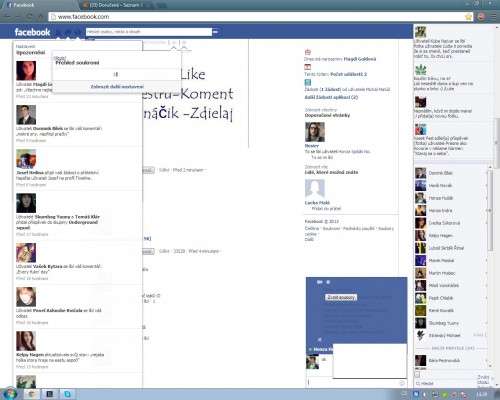Click the magnifier icon in the chat sidebar search
Image resolution: width=500 pixels, height=400 pixels.
(x=418, y=384)
